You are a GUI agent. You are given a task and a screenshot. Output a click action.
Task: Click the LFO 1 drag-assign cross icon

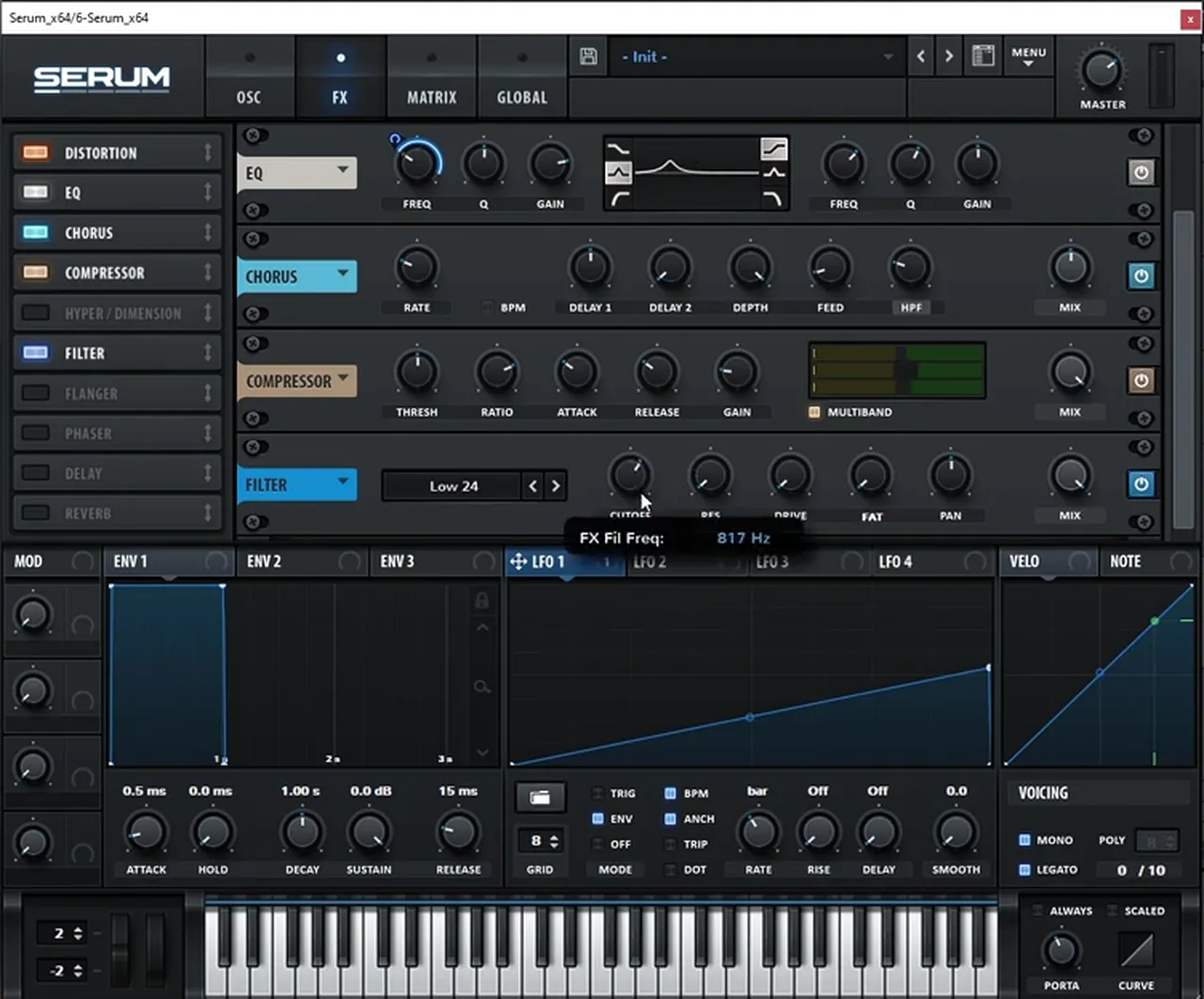(518, 562)
